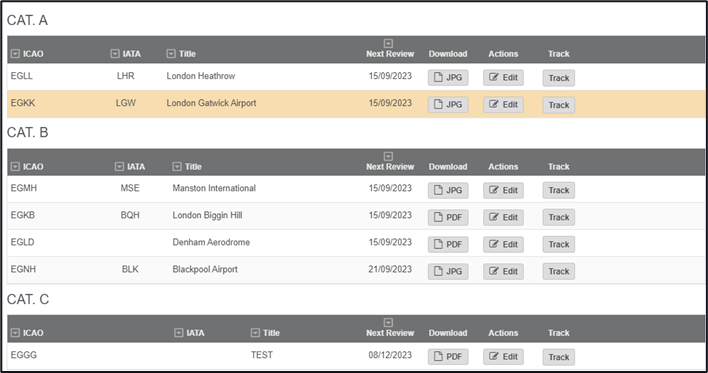The width and height of the screenshot is (708, 373).
Task: Download PDF for London Biggin Hill
Action: click(x=448, y=218)
